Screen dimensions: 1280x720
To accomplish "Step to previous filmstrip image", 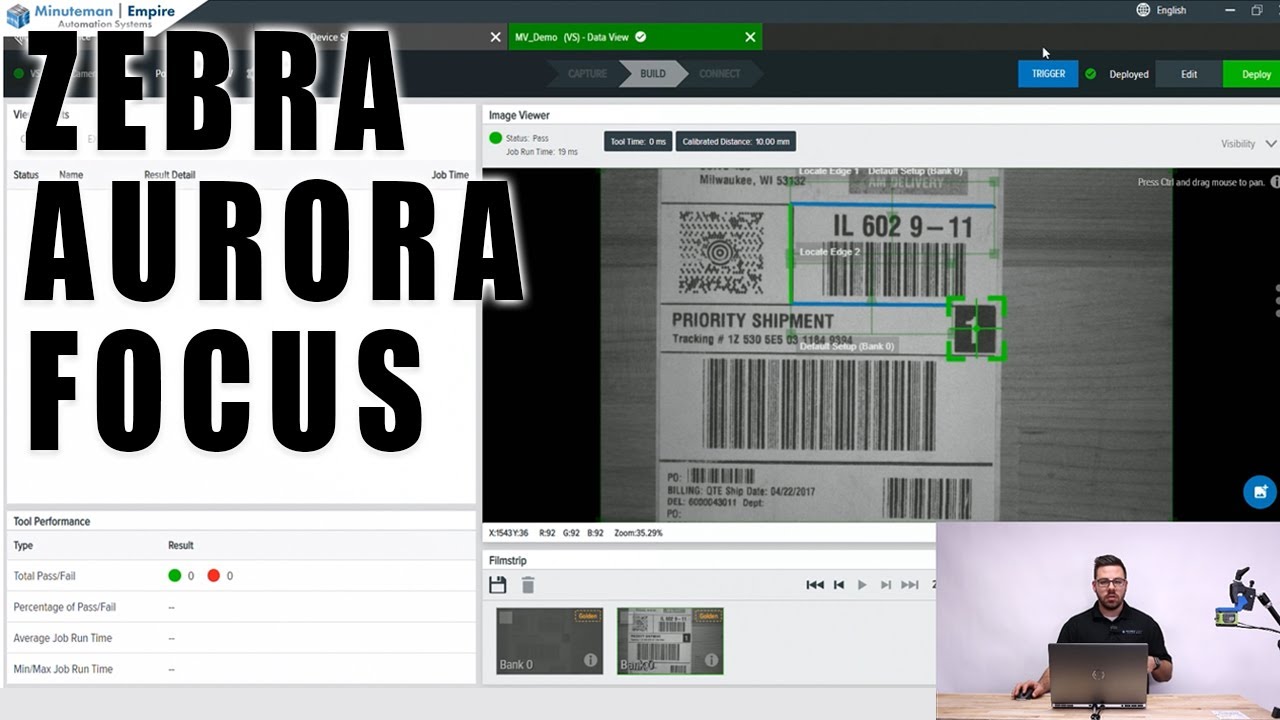I will pyautogui.click(x=839, y=585).
